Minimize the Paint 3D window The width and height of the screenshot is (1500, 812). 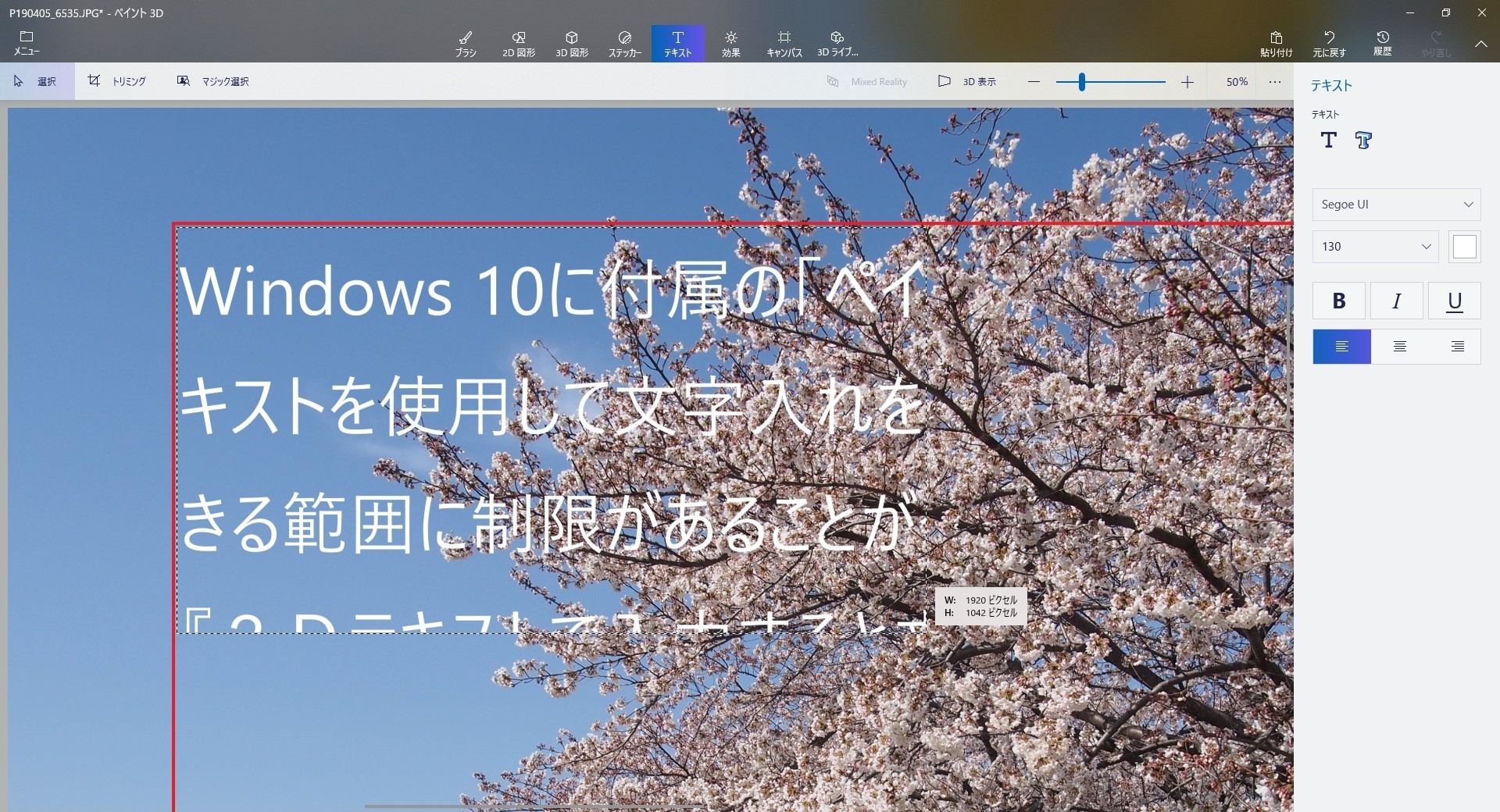[1410, 12]
